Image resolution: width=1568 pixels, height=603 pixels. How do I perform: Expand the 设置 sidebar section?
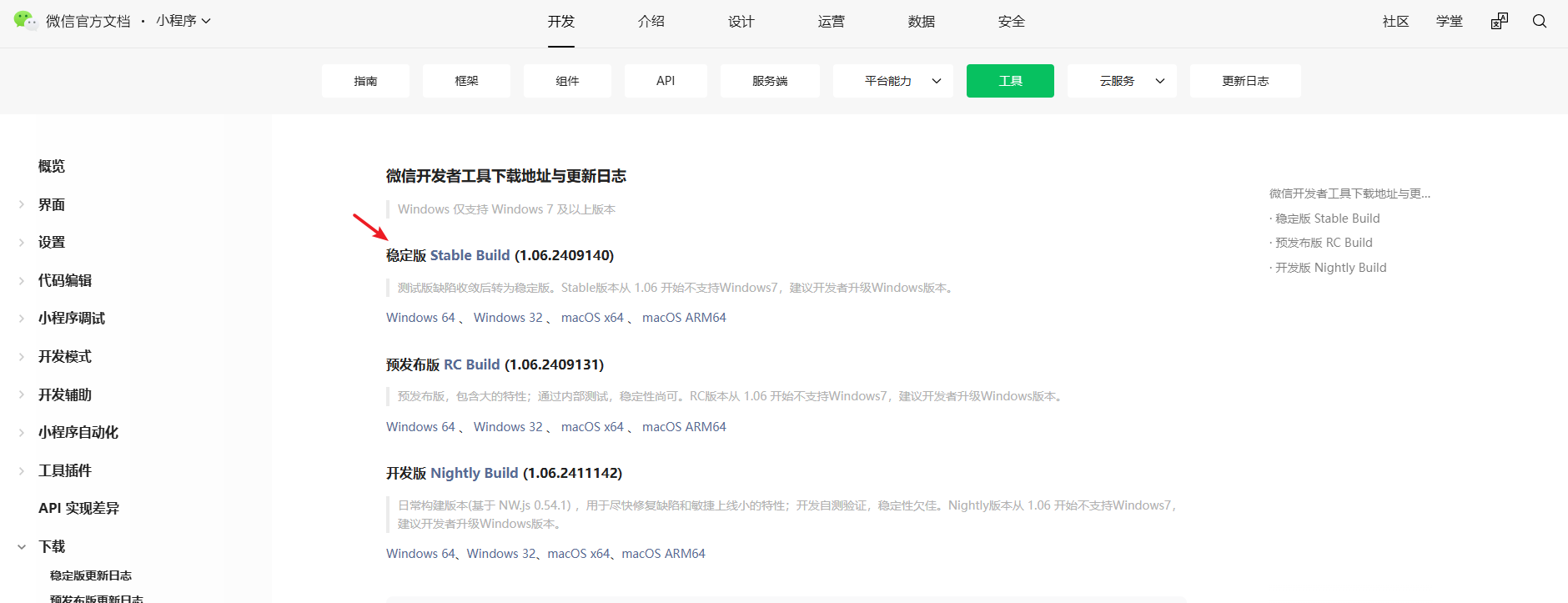pyautogui.click(x=22, y=243)
